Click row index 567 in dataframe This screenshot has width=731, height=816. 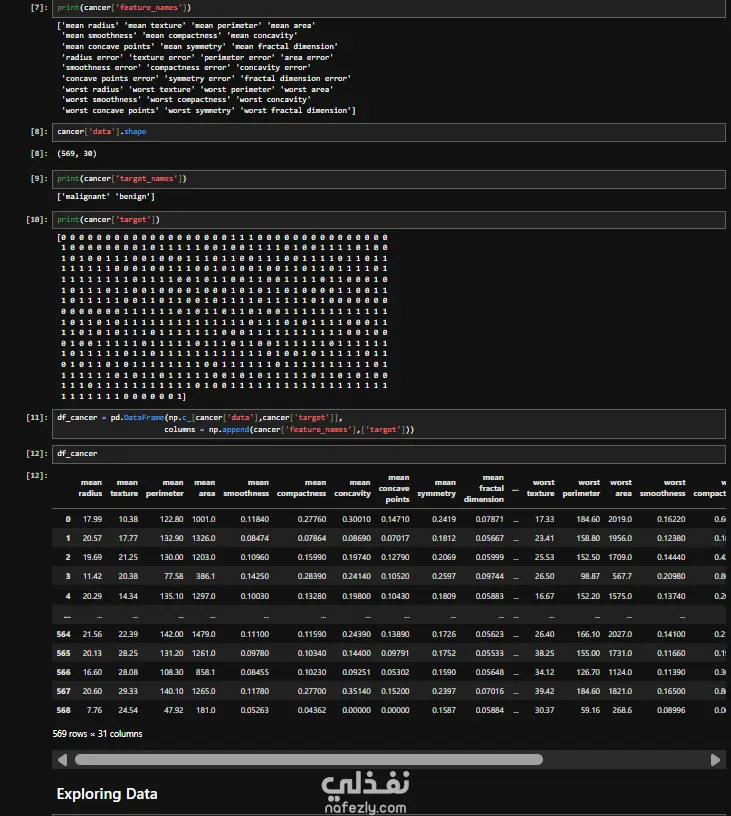click(x=63, y=691)
